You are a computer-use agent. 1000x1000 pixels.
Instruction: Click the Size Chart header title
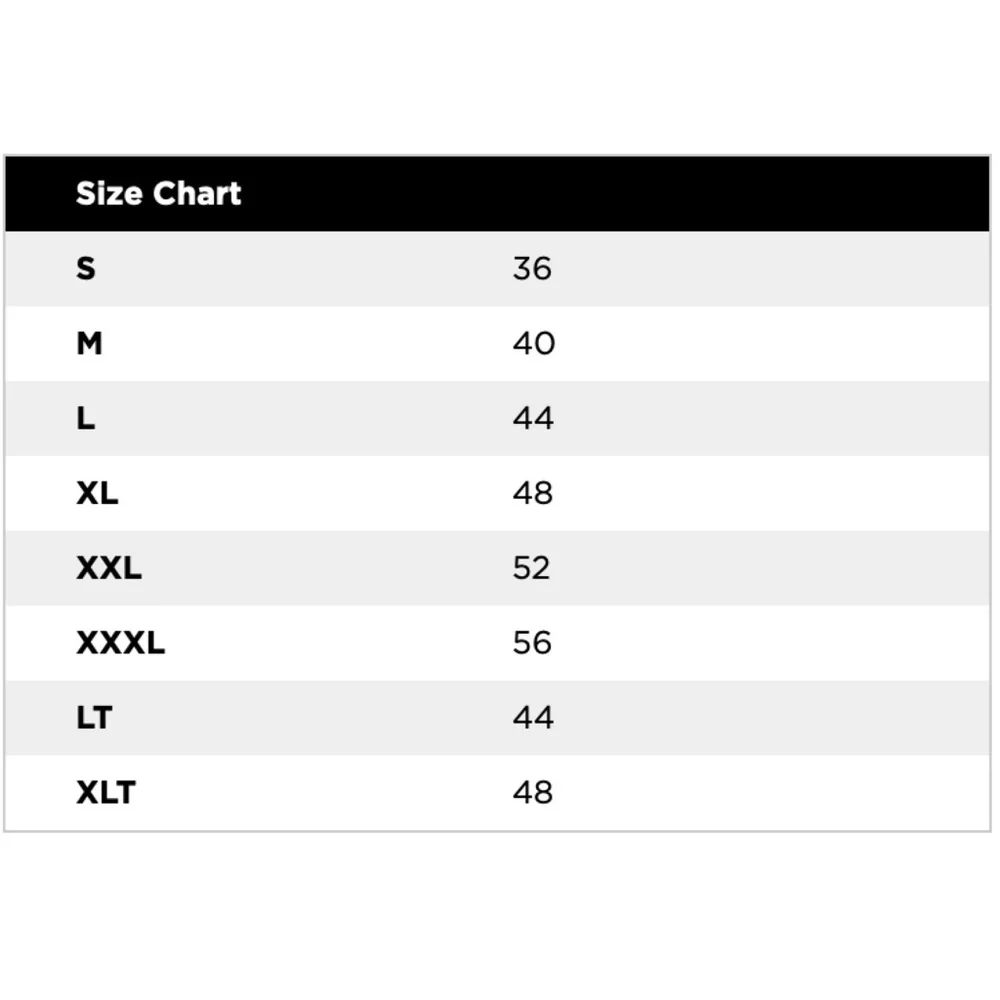[158, 193]
